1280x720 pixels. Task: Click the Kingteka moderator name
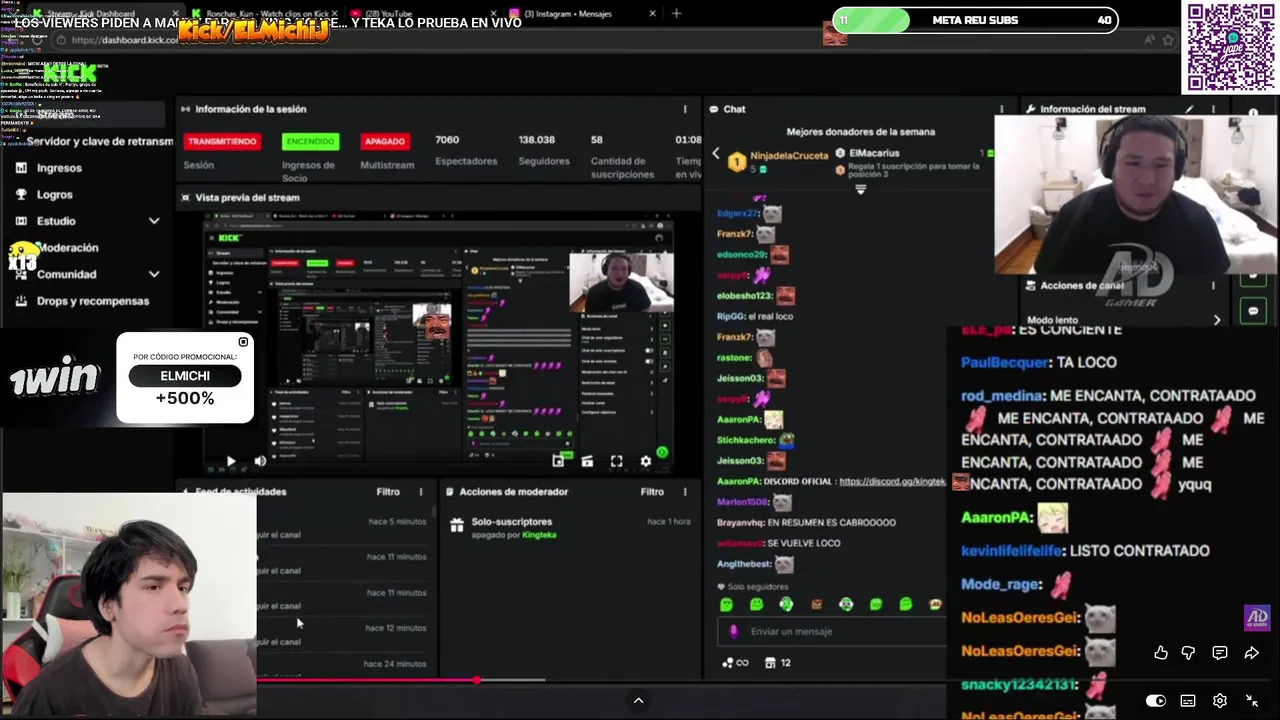click(x=539, y=535)
